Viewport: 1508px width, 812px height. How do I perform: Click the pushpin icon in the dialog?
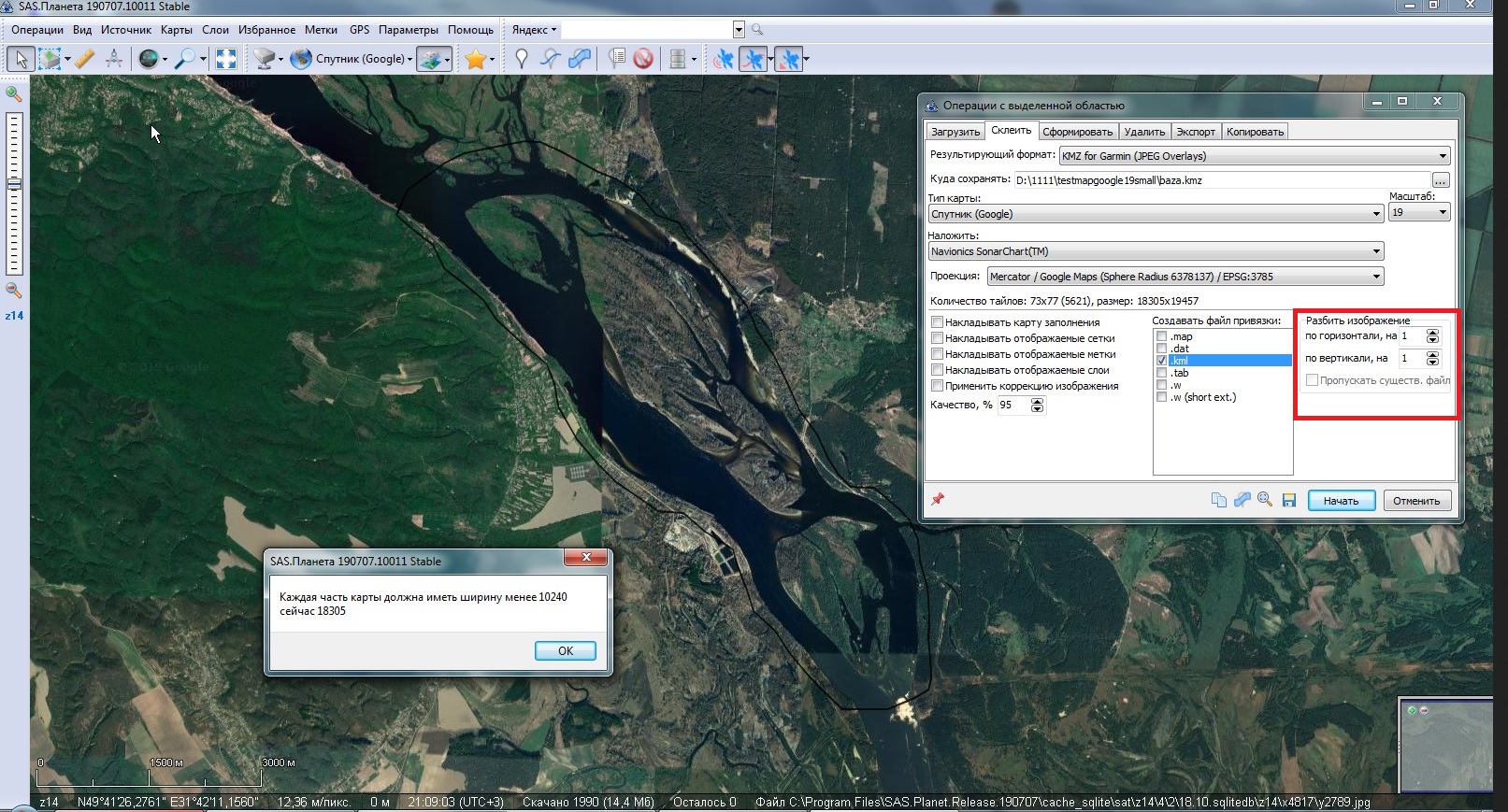(x=938, y=500)
